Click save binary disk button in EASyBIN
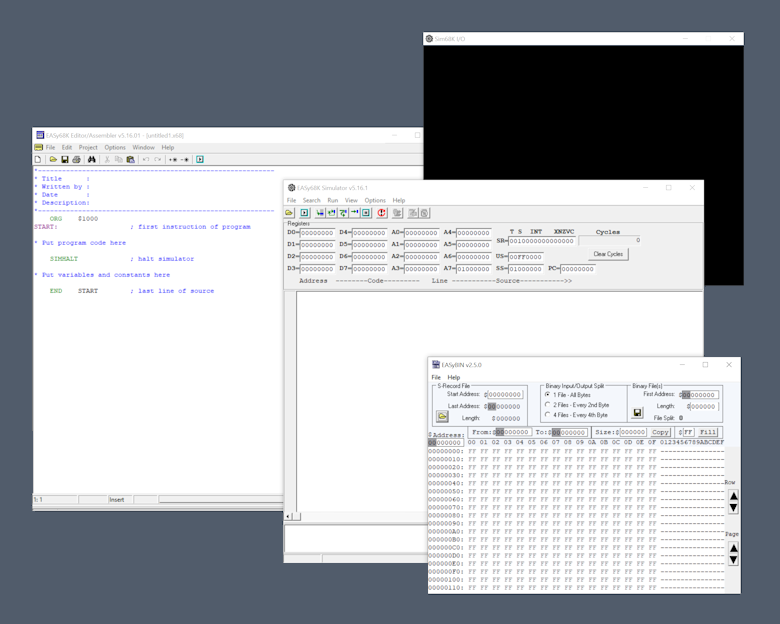 637,413
